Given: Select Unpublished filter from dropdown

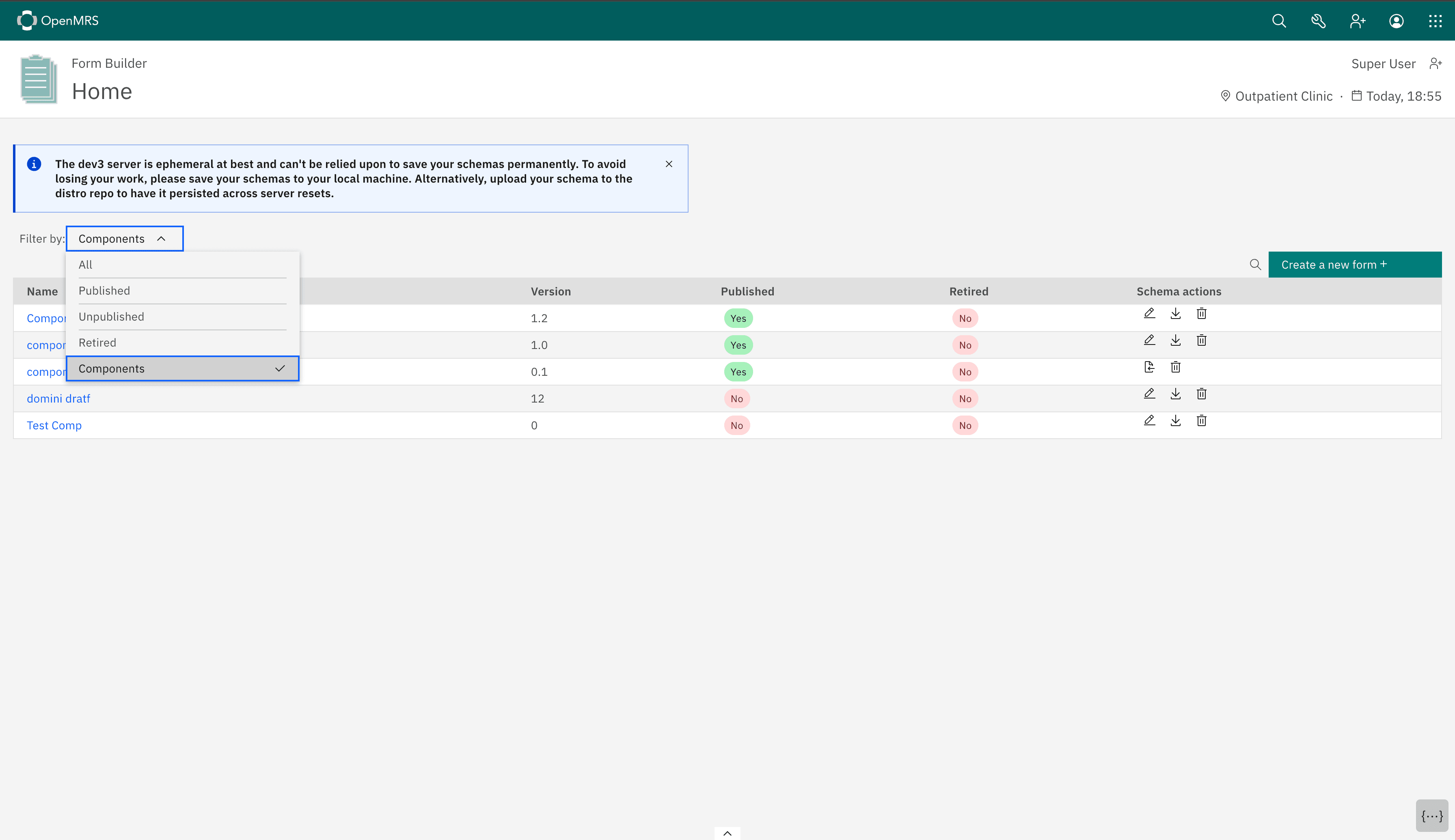Looking at the screenshot, I should [111, 316].
